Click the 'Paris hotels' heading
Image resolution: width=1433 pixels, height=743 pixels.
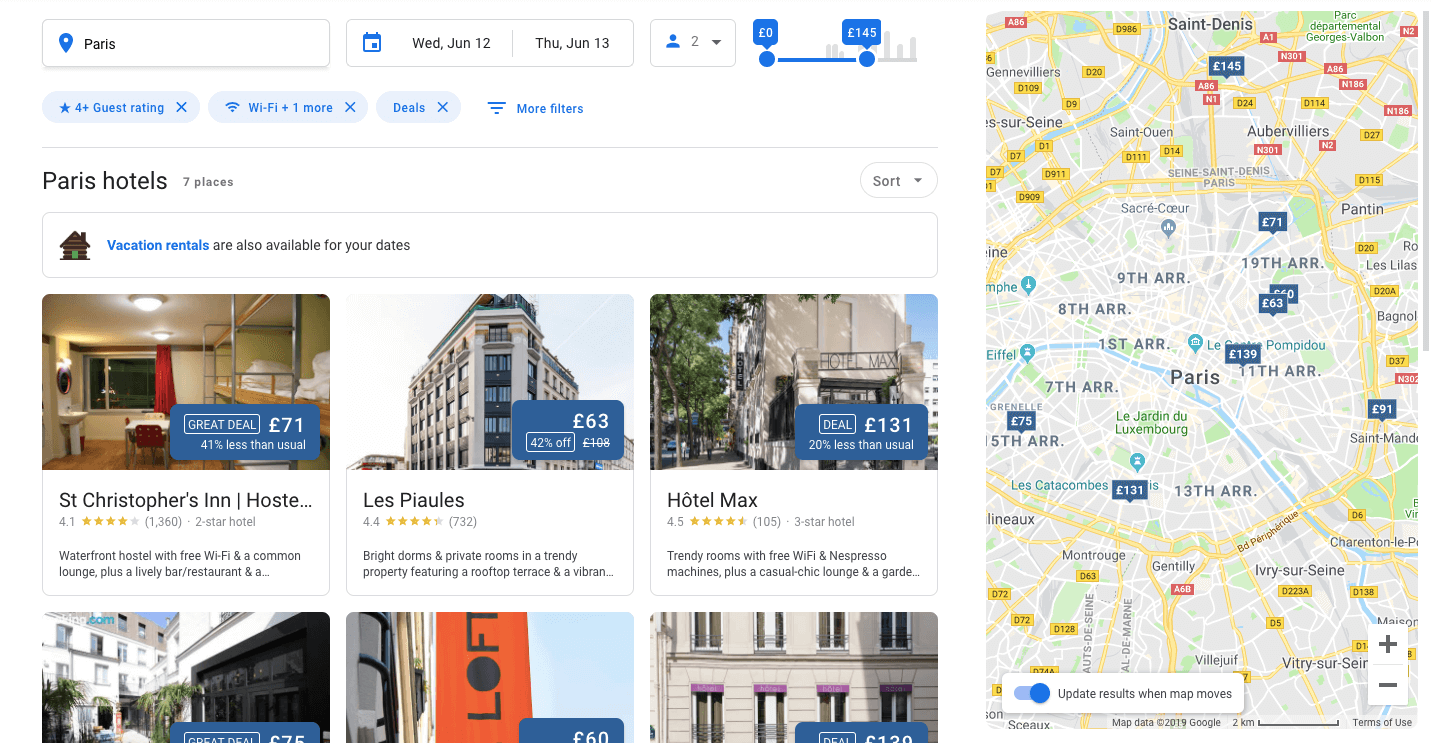tap(105, 181)
